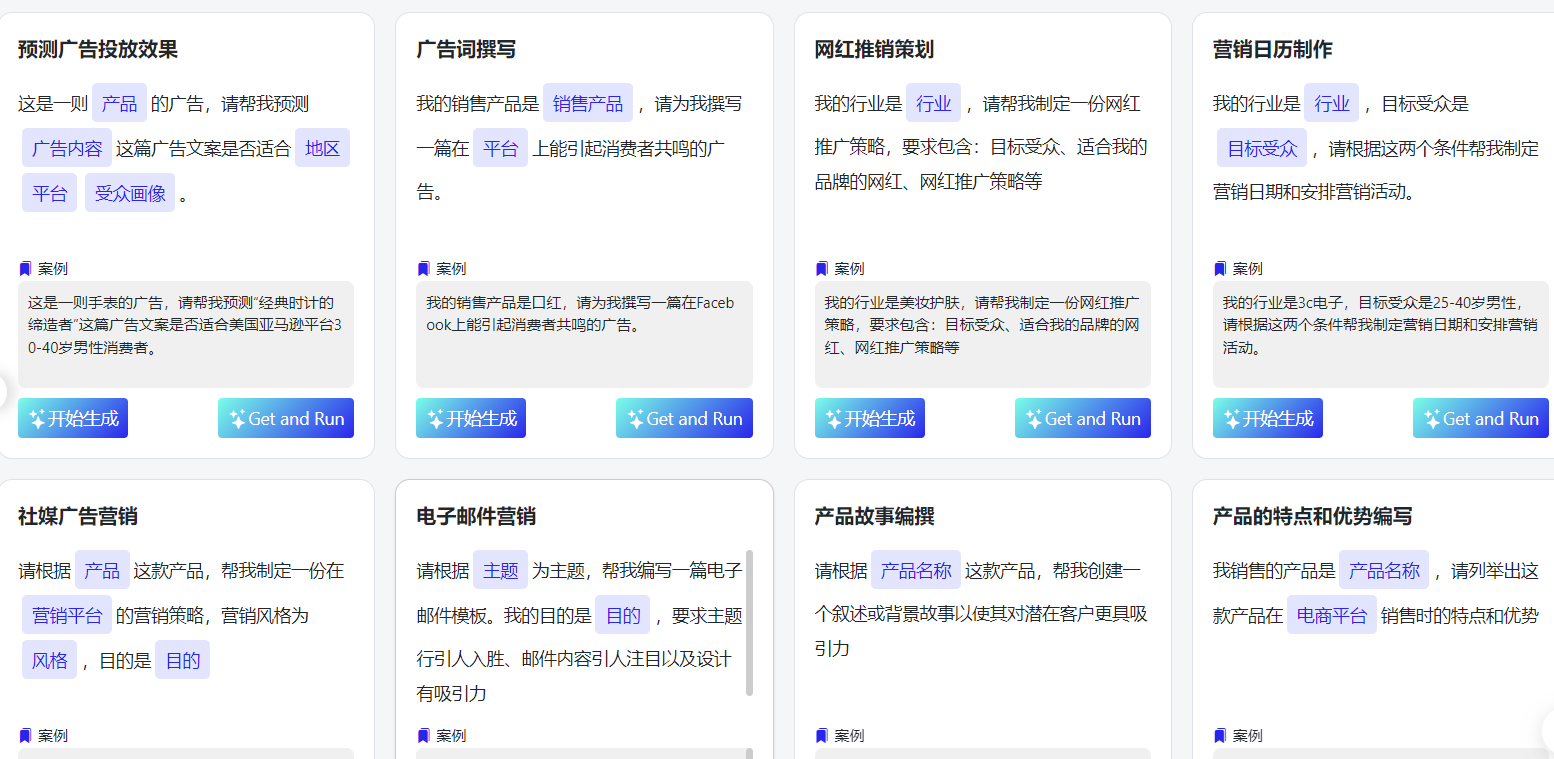Image resolution: width=1554 pixels, height=759 pixels.
Task: Select 产品名称 placeholder in 产品的特点和优势编写 card
Action: coord(1384,570)
